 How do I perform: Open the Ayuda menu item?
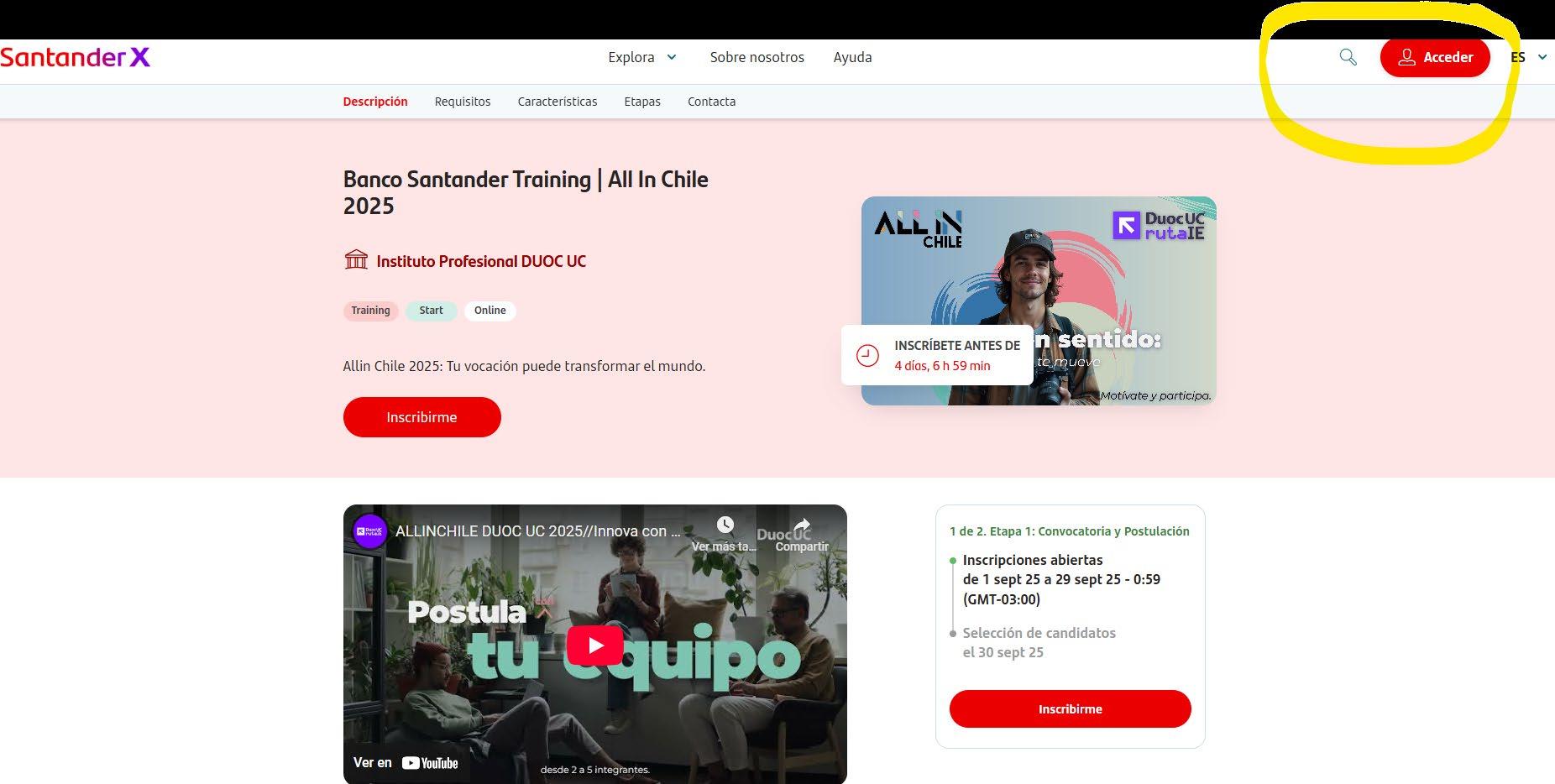(x=852, y=57)
